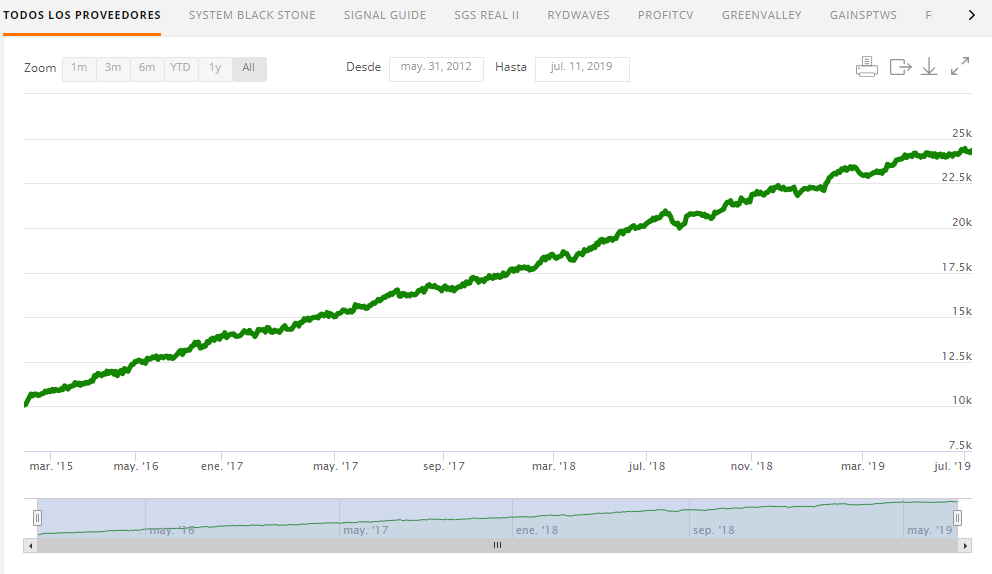
Task: Click the scrollbar right arrow
Action: pos(965,545)
